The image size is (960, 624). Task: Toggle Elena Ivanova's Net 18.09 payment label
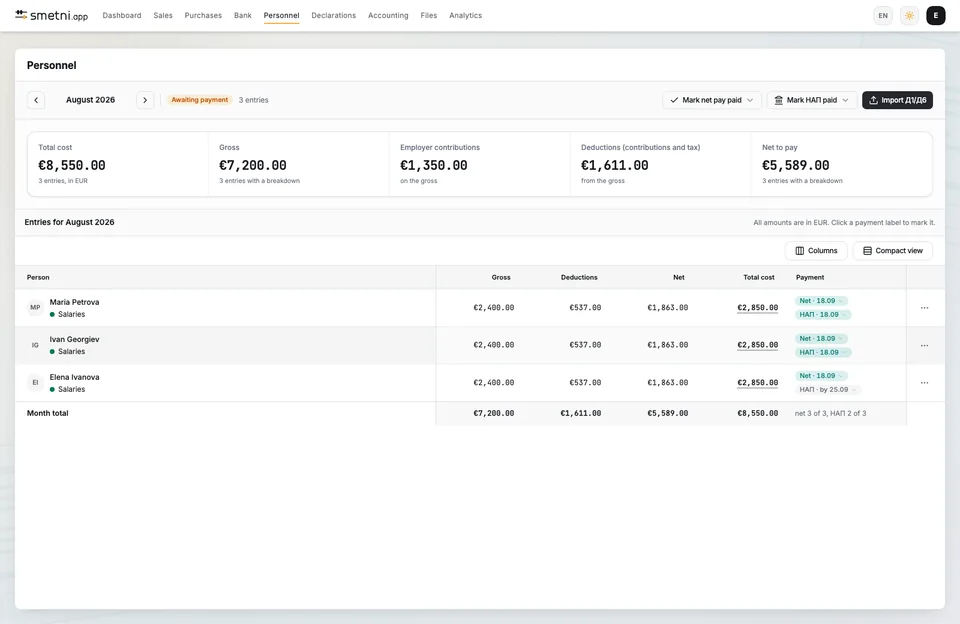[x=821, y=376]
